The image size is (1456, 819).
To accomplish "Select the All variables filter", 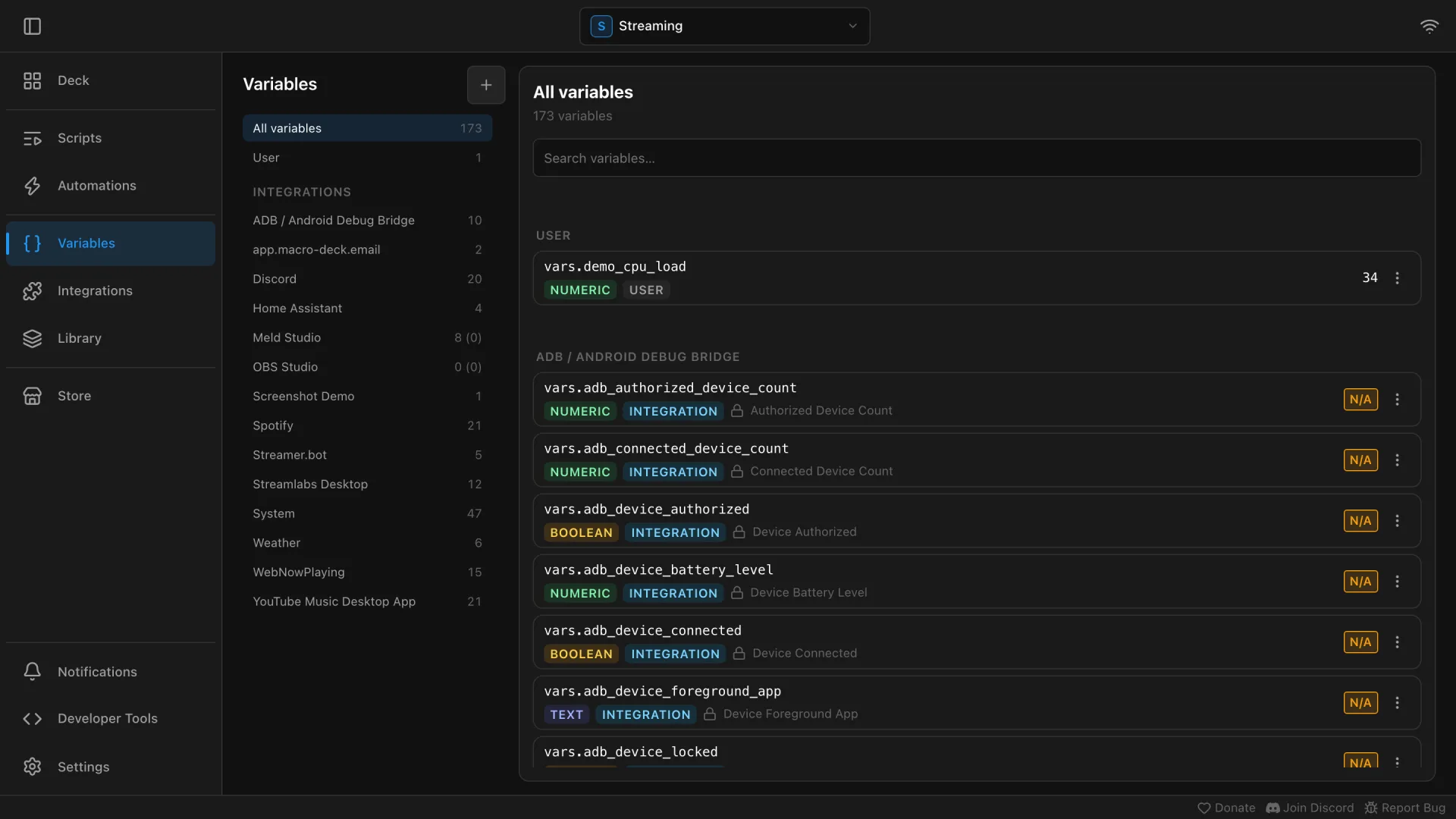I will point(367,128).
